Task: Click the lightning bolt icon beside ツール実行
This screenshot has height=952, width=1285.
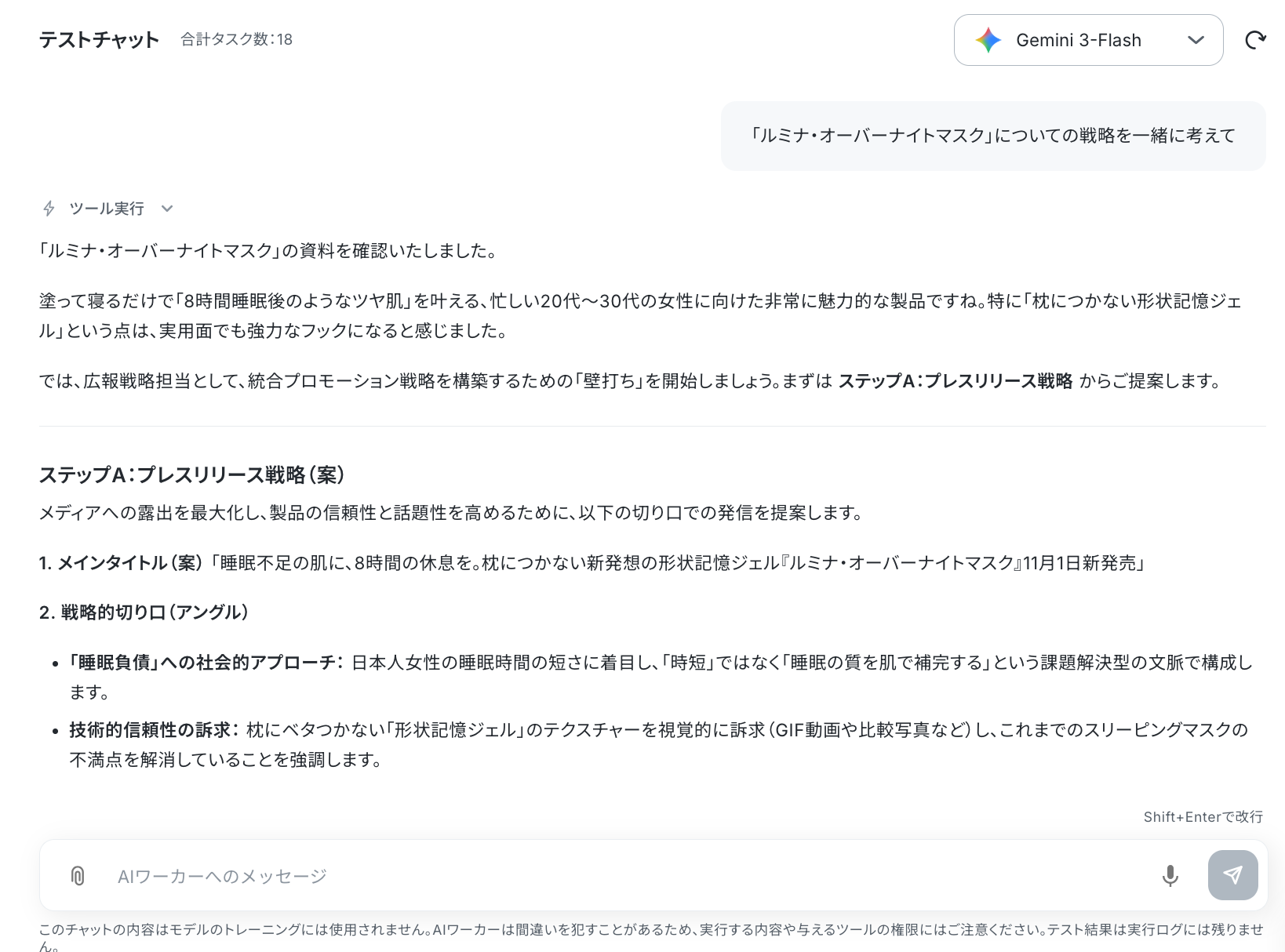Action: pos(49,209)
